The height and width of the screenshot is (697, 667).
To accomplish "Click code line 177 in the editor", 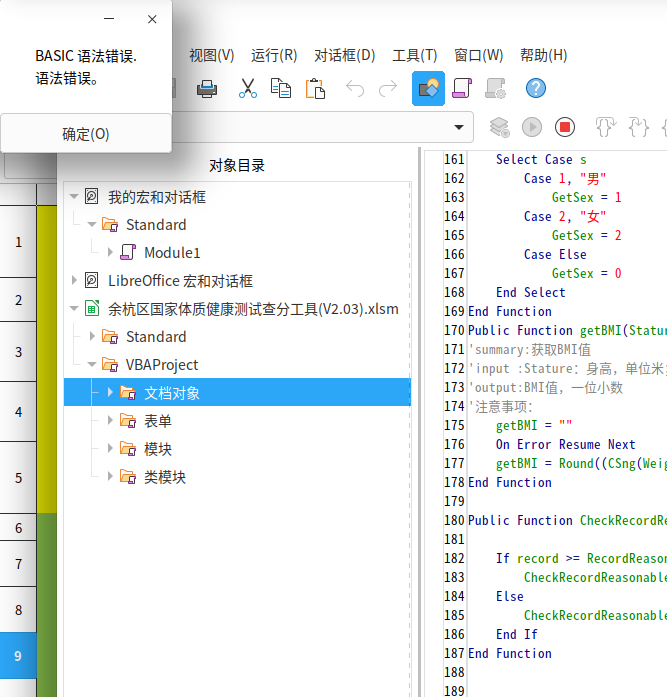I will [x=560, y=463].
